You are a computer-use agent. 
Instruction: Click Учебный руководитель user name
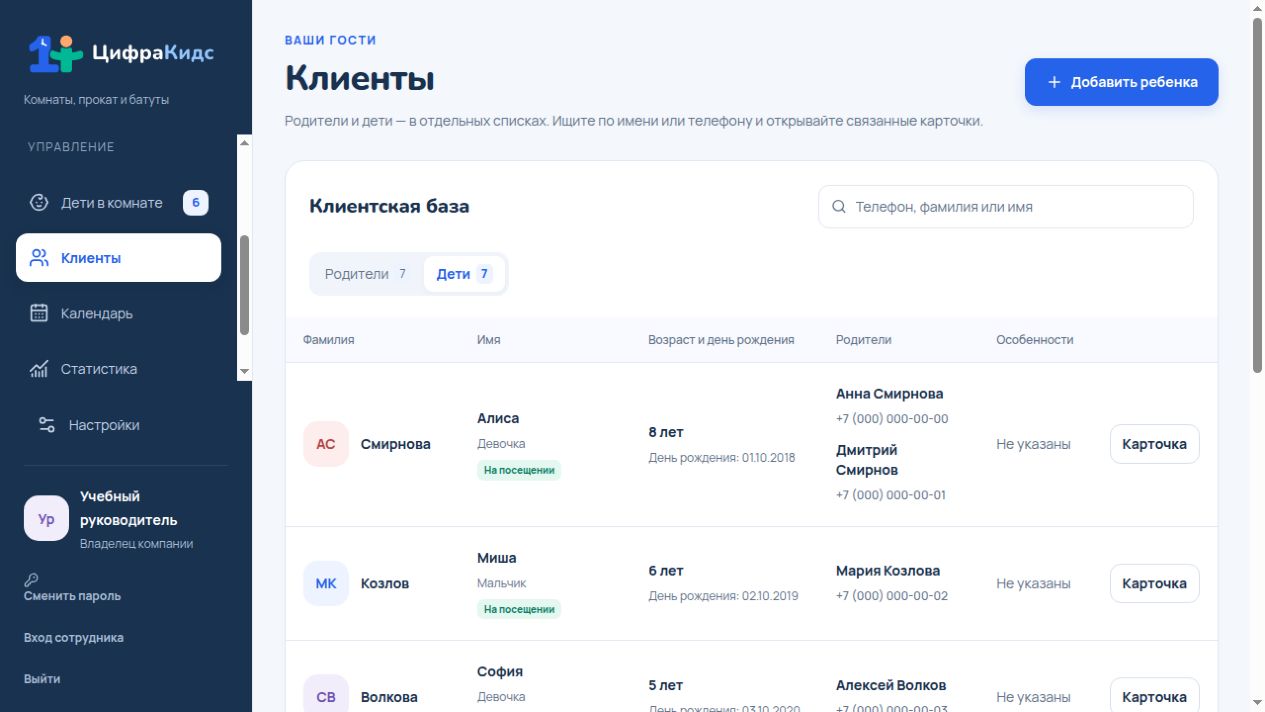tap(128, 508)
